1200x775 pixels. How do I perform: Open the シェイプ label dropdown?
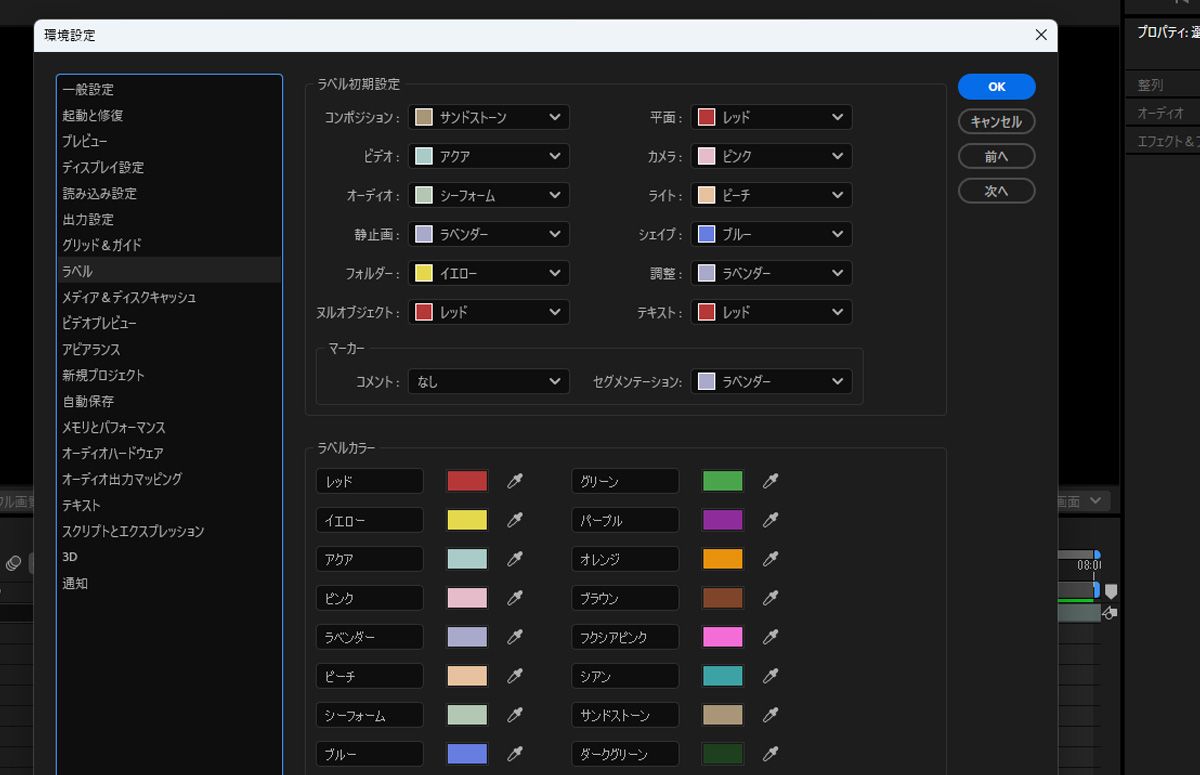point(772,234)
